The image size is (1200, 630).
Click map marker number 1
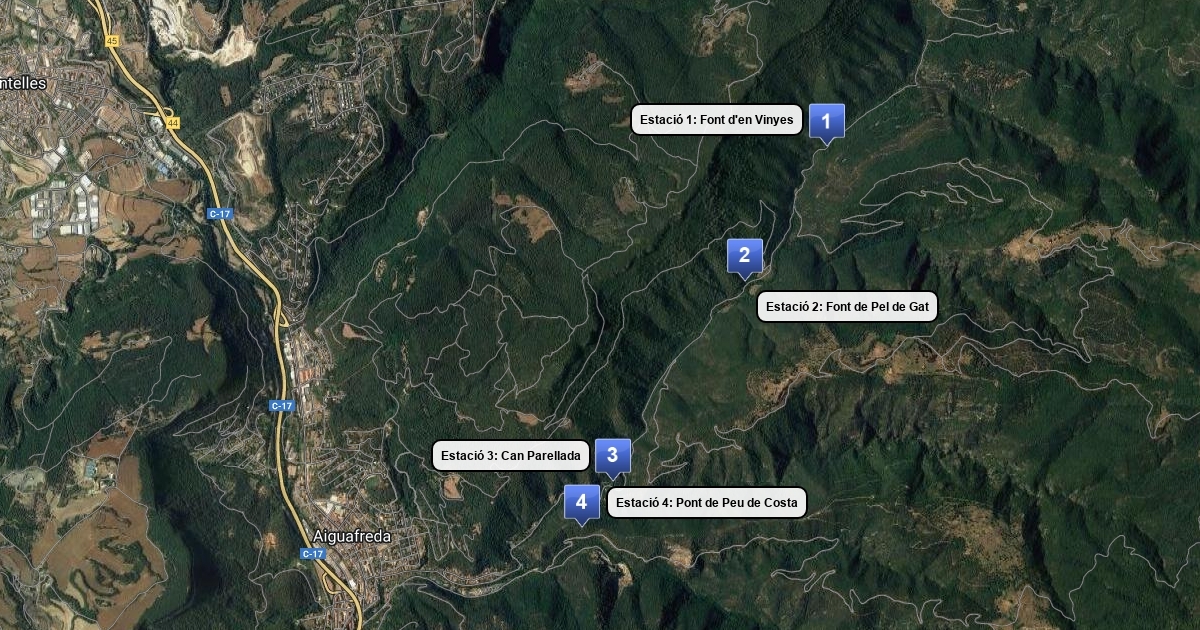tap(826, 123)
